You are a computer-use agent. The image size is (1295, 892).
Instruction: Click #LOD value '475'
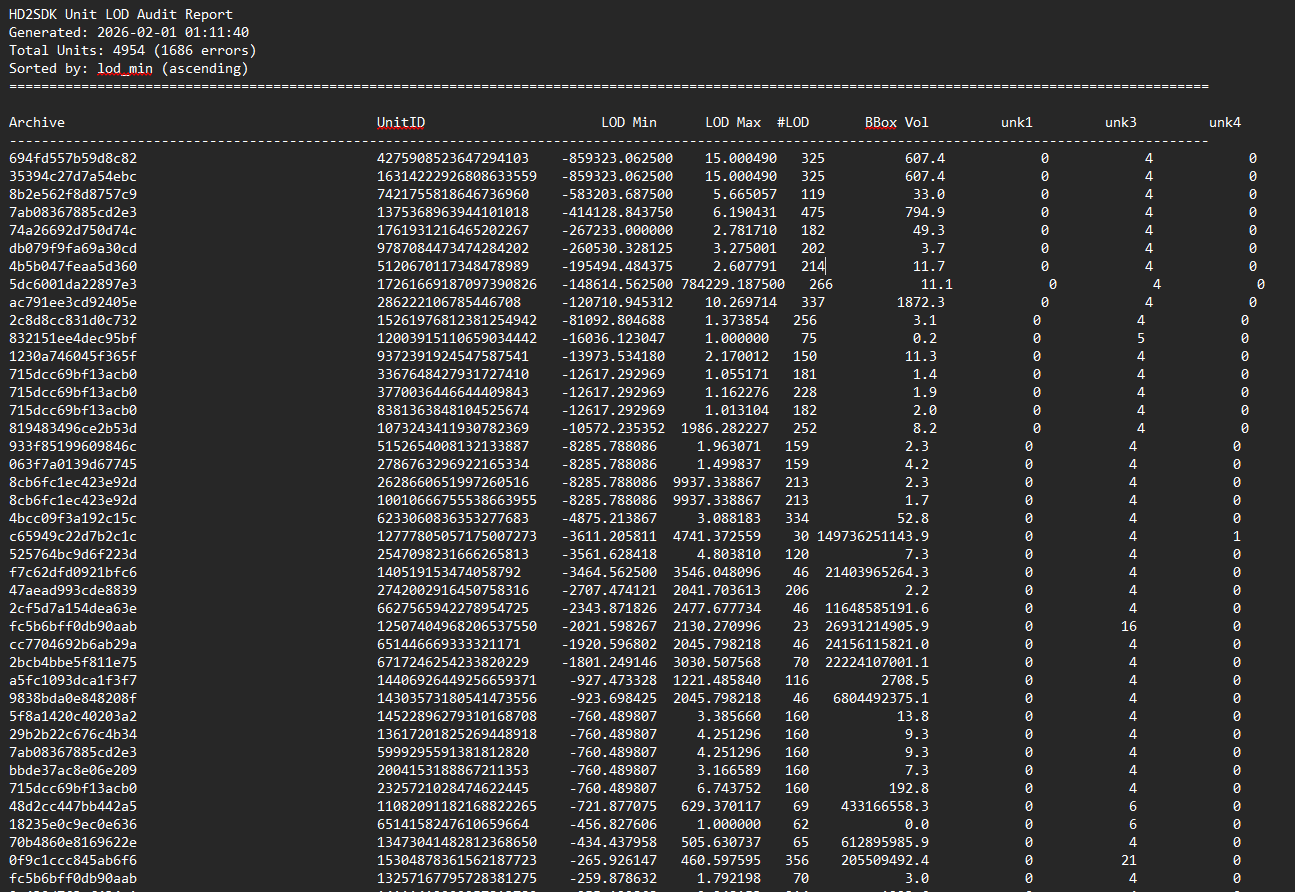point(813,213)
